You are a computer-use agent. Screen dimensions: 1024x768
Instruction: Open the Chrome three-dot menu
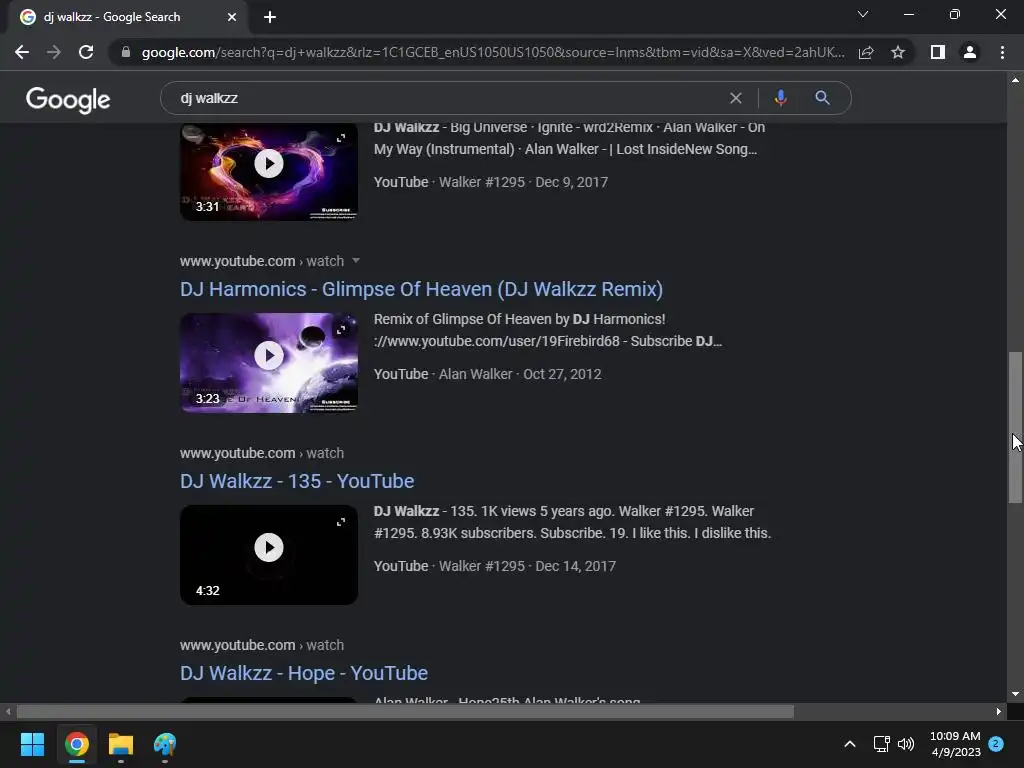1002,52
